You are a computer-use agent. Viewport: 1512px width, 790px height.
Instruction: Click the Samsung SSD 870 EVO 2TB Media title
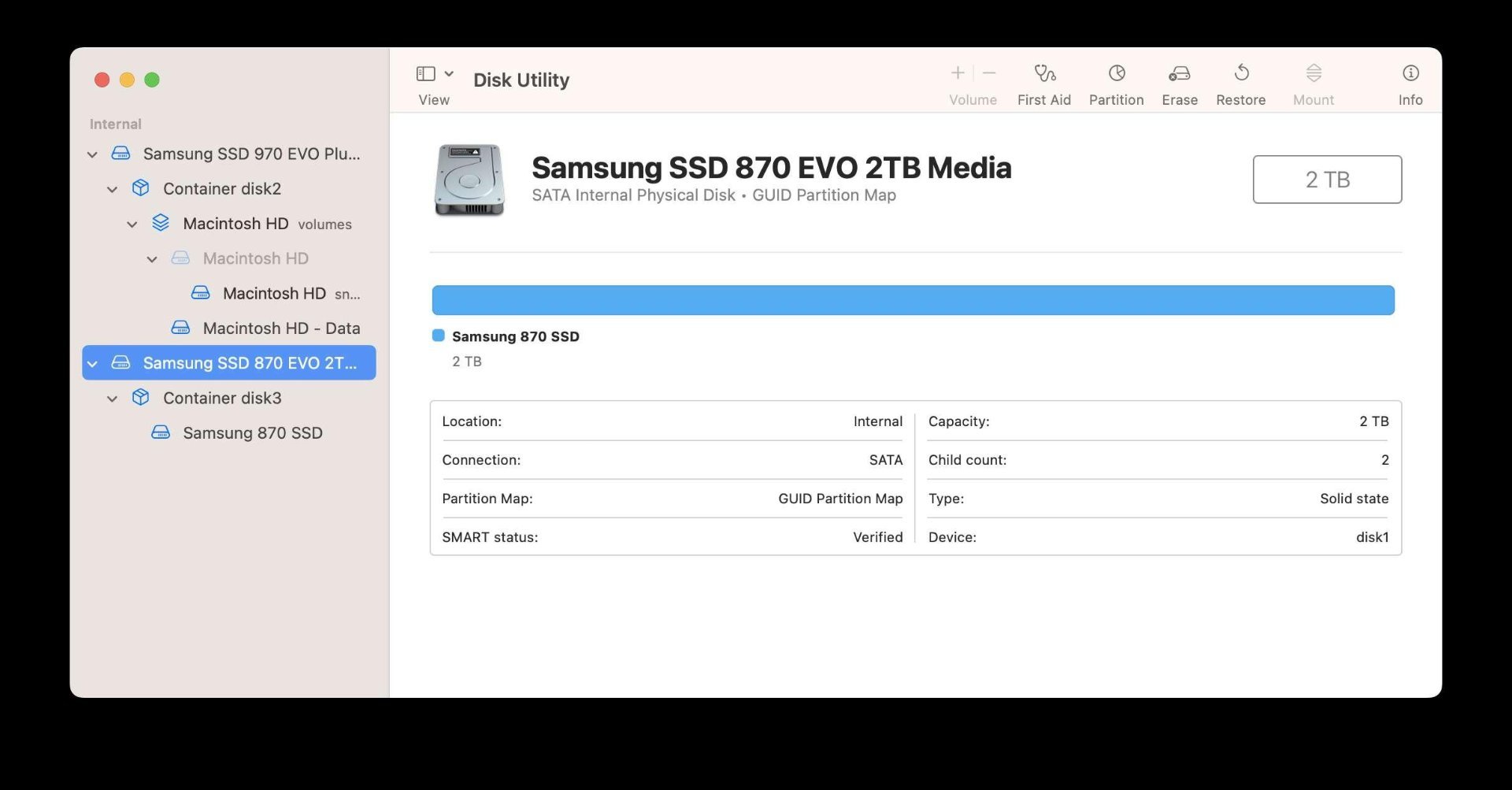point(771,168)
